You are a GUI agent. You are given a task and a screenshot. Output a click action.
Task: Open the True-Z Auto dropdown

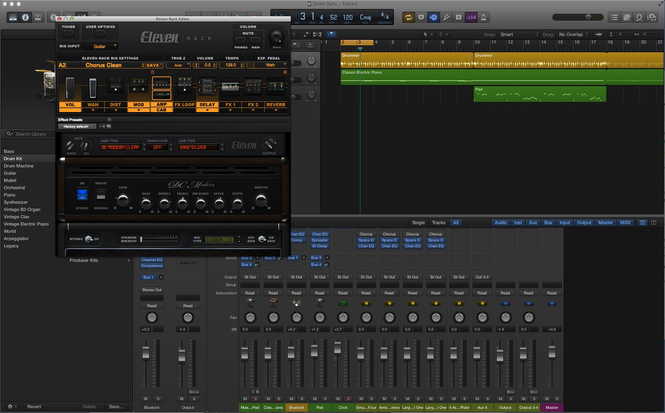click(178, 65)
